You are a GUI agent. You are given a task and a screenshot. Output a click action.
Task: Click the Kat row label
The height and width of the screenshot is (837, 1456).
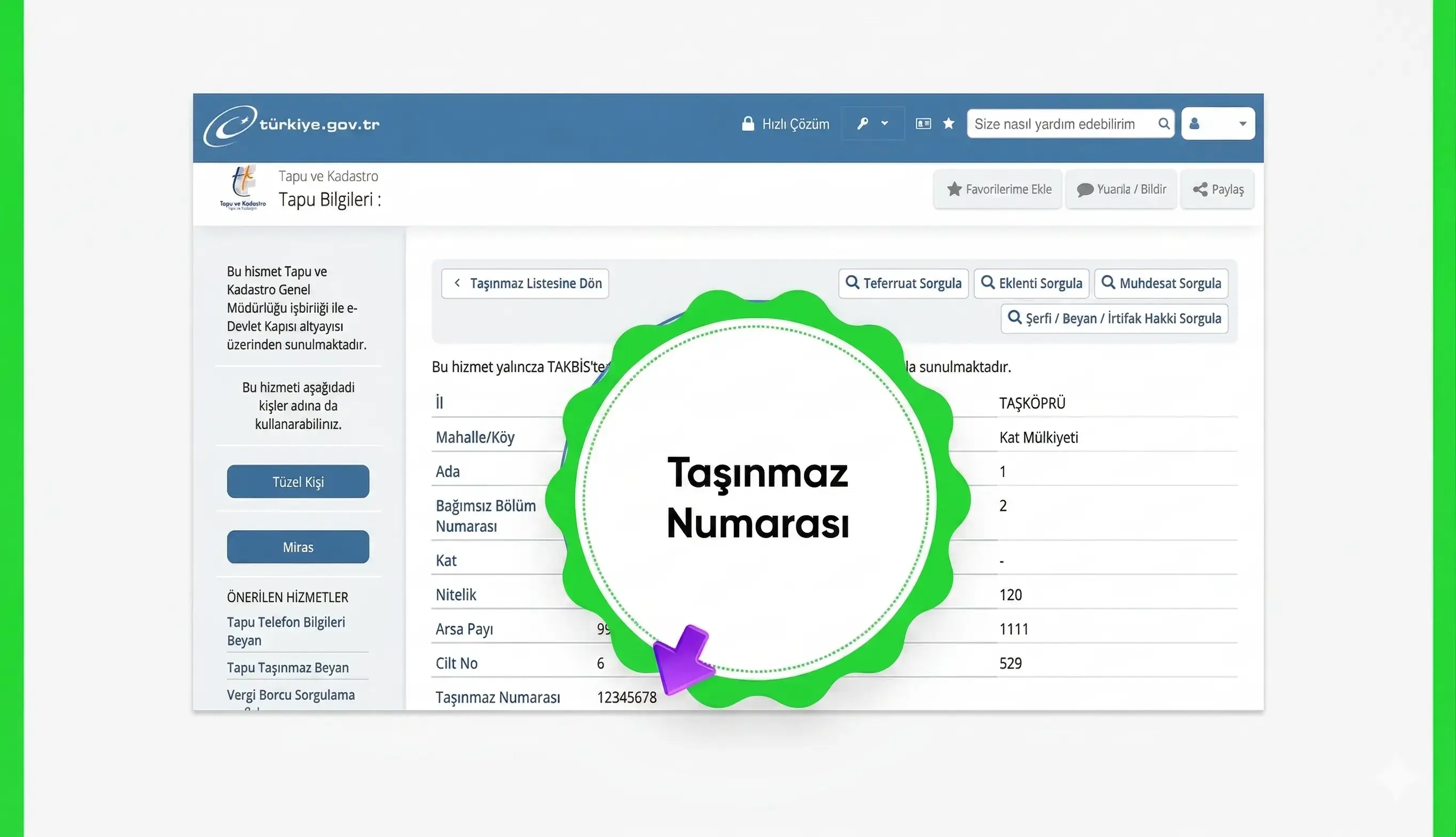click(x=445, y=560)
